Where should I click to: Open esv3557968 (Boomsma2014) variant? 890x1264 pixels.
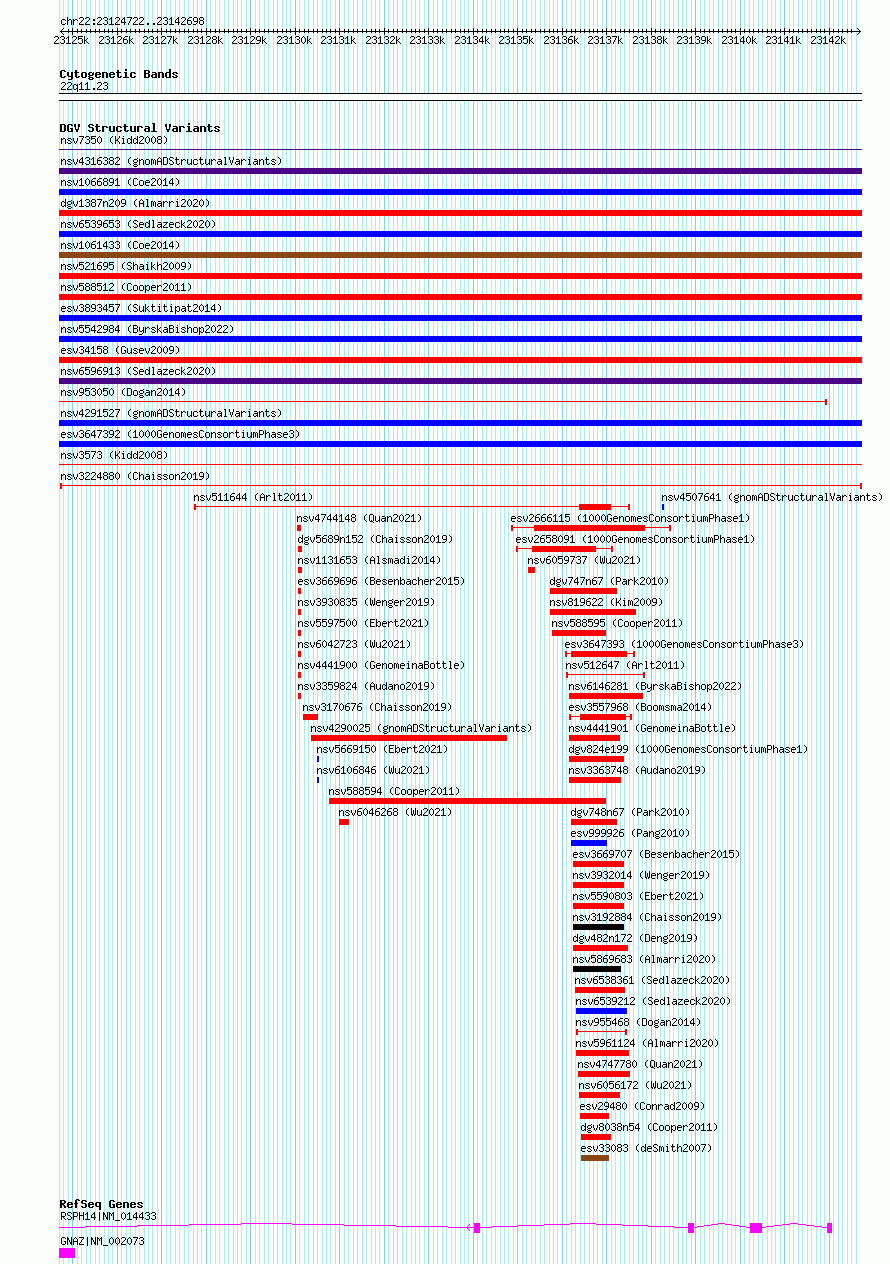tap(641, 707)
